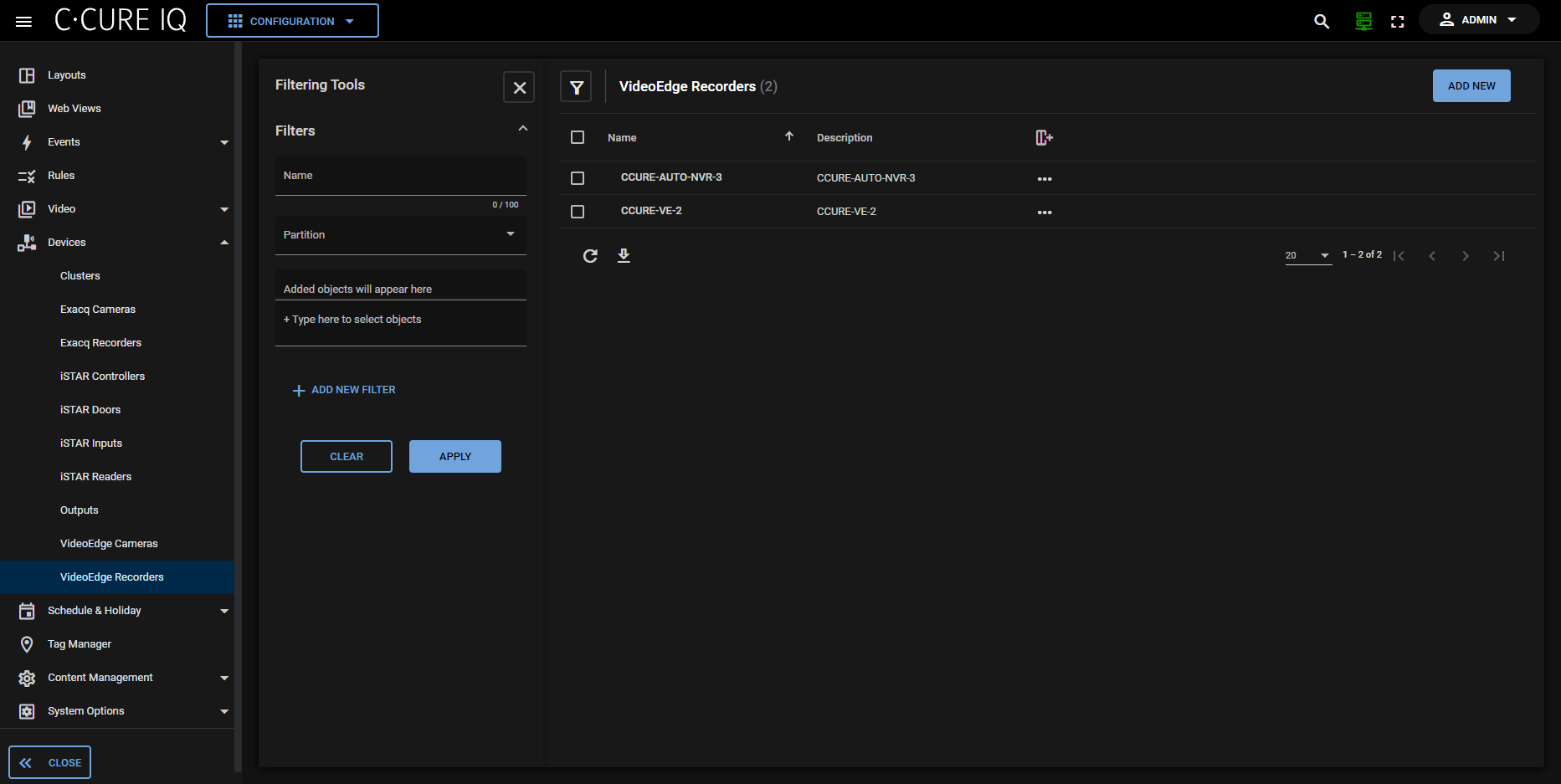The image size is (1561, 784).
Task: Select iSTAR Controllers from sidebar
Action: pos(102,377)
